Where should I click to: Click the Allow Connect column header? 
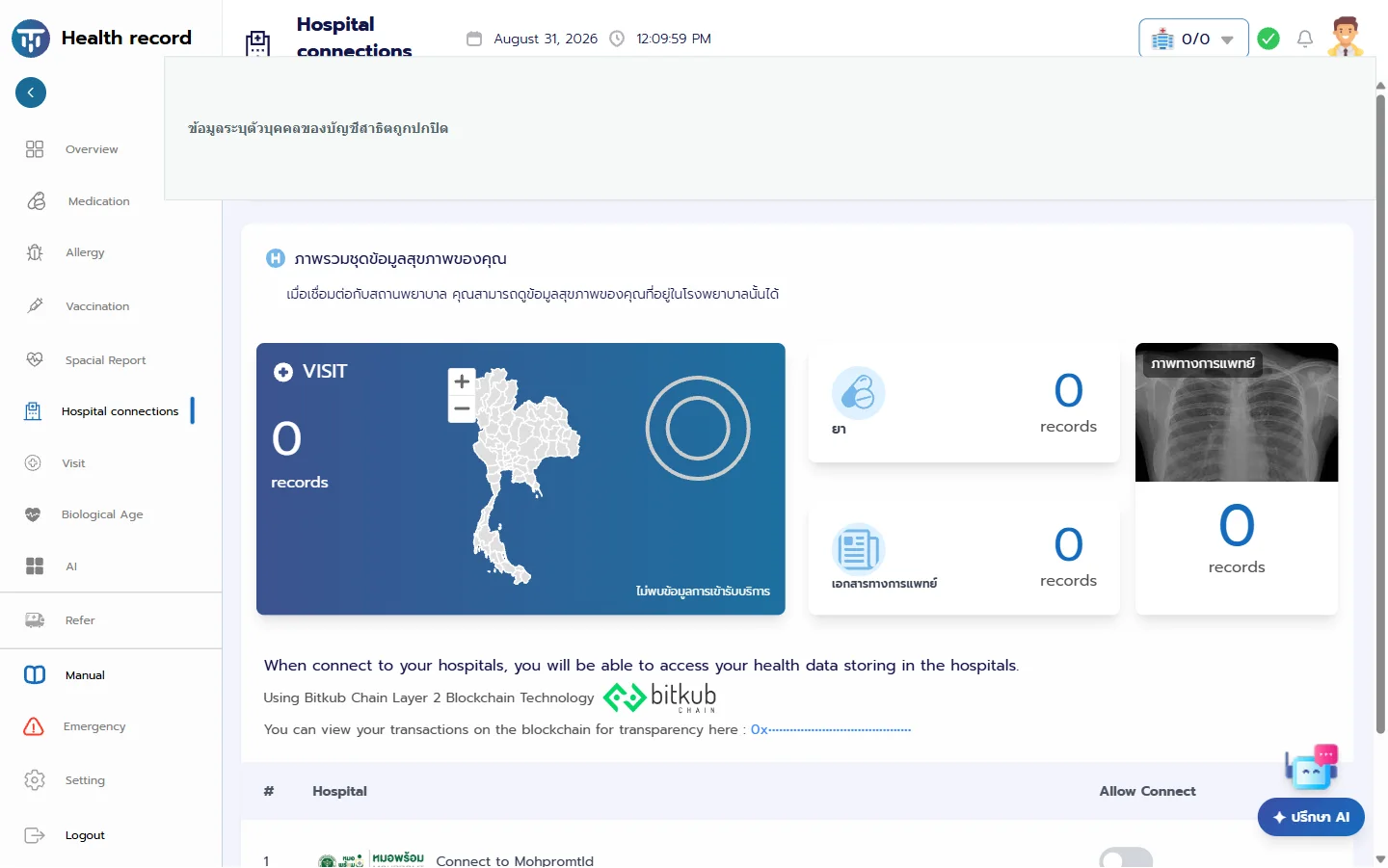pyautogui.click(x=1147, y=791)
